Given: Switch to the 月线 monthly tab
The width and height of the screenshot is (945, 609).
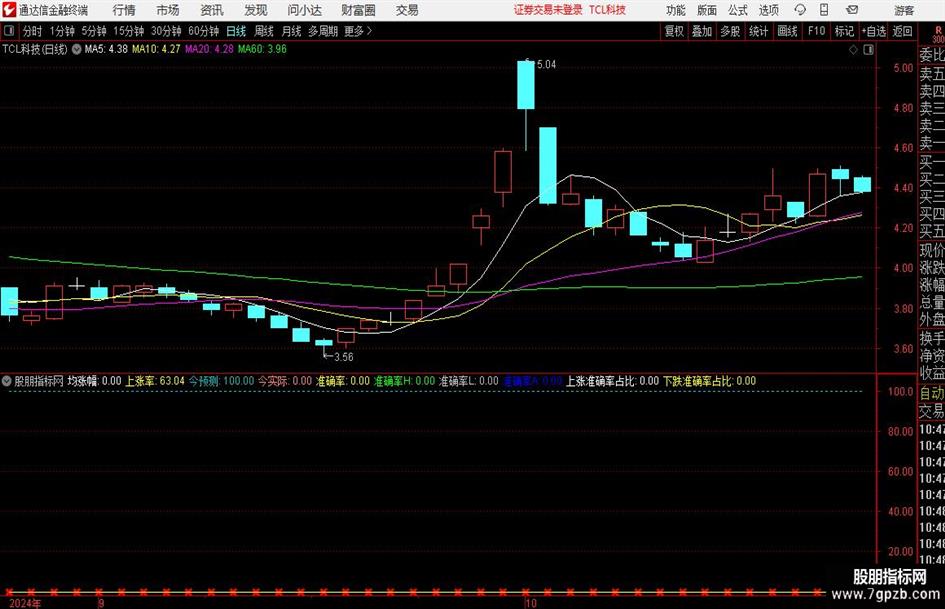Looking at the screenshot, I should [x=291, y=31].
